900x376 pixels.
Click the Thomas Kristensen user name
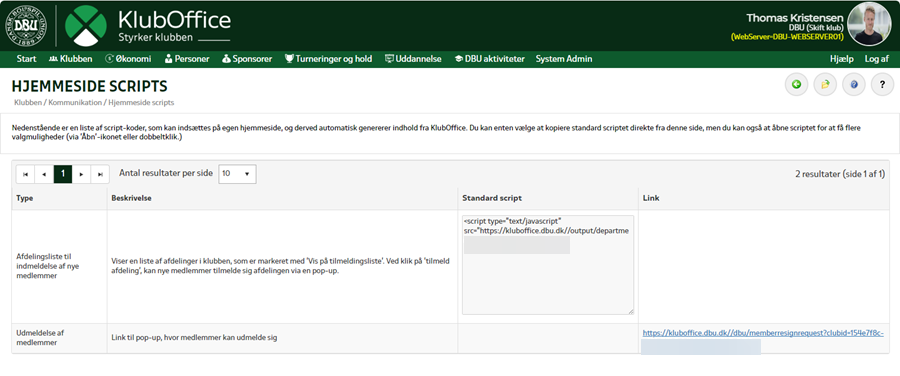[x=794, y=17]
